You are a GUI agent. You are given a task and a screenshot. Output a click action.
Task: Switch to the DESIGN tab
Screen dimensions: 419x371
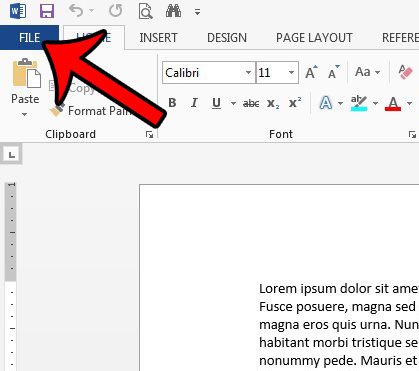(x=227, y=38)
